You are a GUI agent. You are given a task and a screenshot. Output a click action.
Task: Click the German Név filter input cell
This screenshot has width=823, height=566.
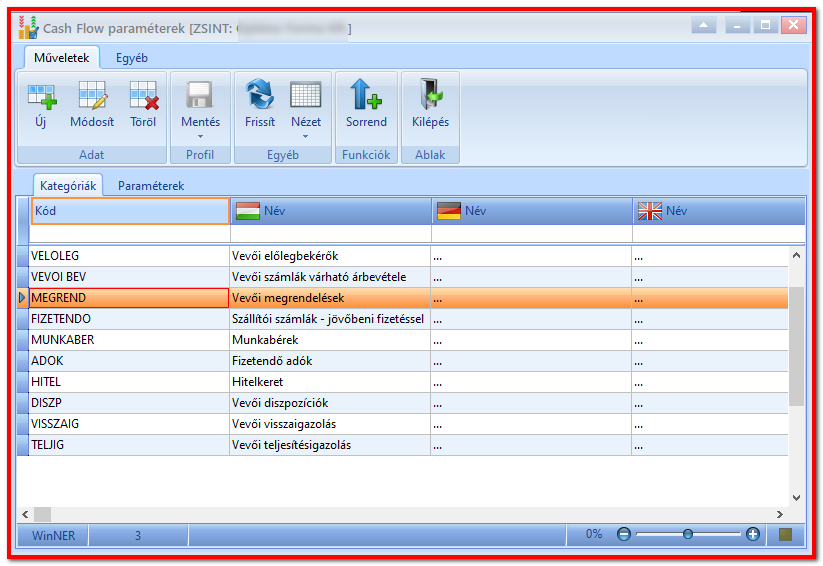point(532,234)
